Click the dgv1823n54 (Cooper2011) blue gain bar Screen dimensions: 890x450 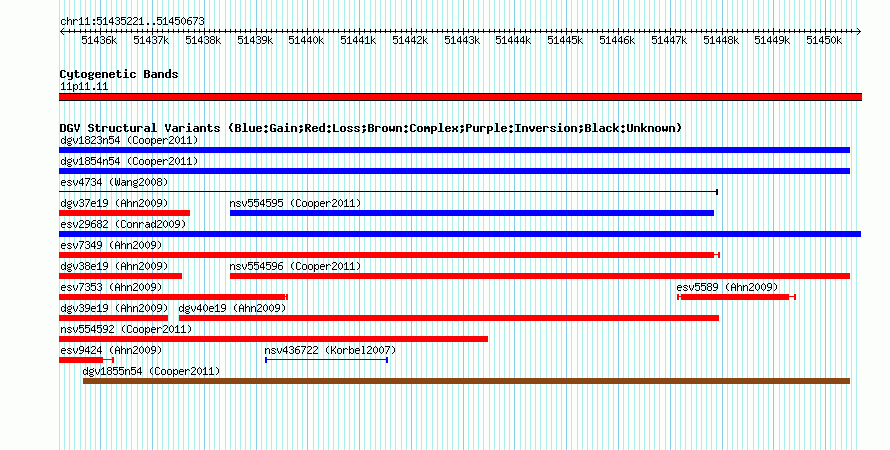pyautogui.click(x=454, y=150)
